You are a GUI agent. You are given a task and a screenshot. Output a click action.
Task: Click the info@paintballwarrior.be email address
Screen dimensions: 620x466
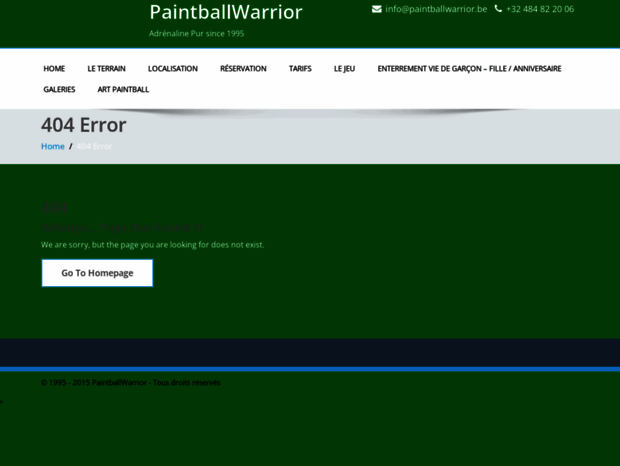coord(436,9)
